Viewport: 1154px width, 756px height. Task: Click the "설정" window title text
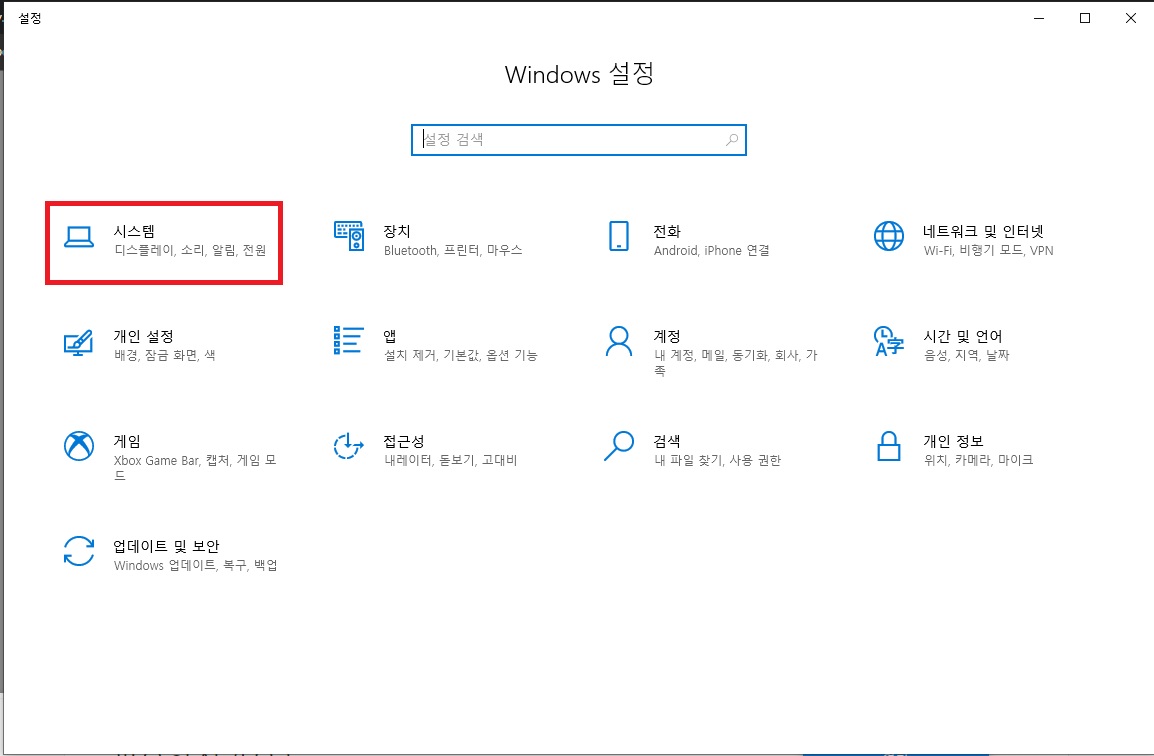(29, 18)
